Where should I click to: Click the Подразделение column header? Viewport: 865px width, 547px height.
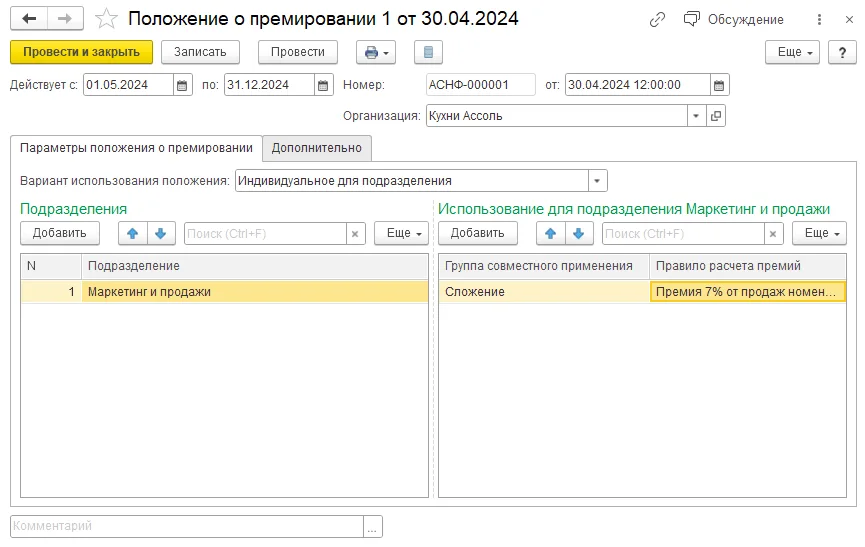pyautogui.click(x=255, y=266)
